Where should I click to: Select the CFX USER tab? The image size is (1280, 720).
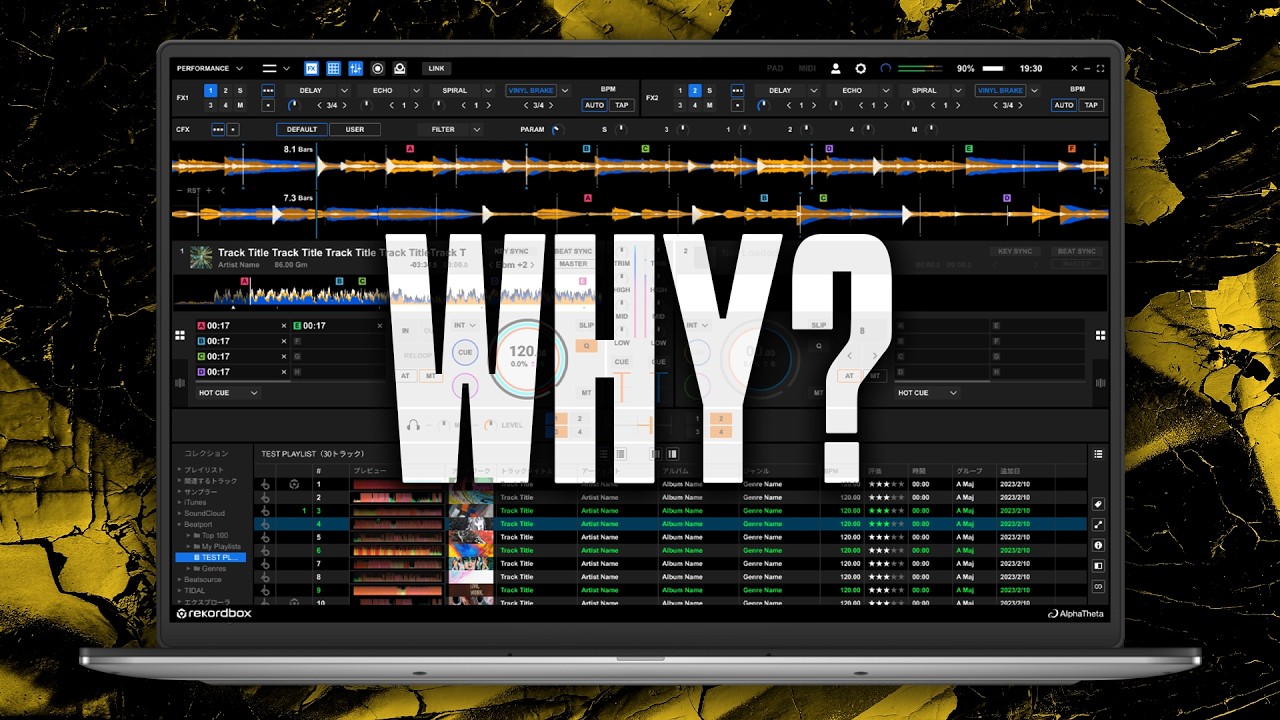(355, 129)
